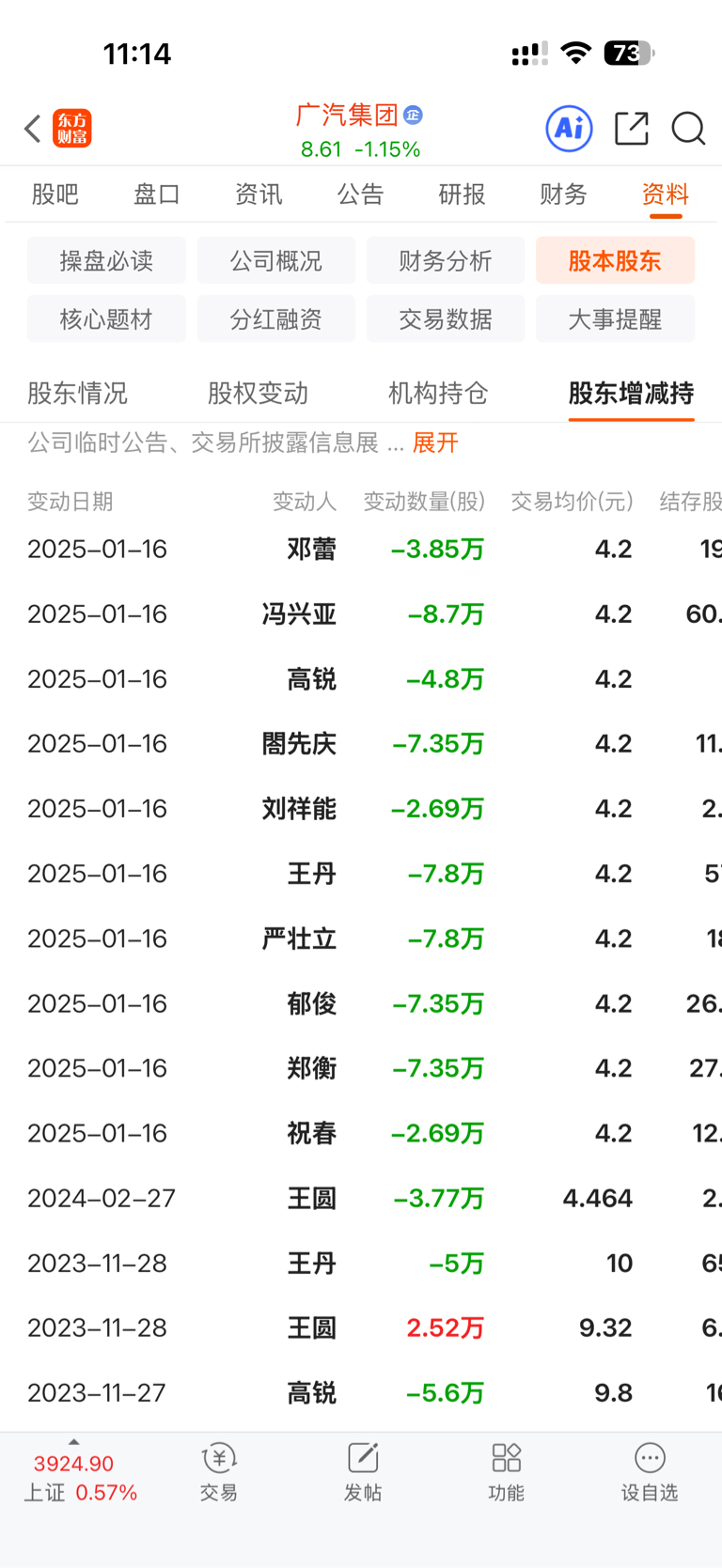
Task: Switch to the 盘口 tab
Action: [157, 194]
